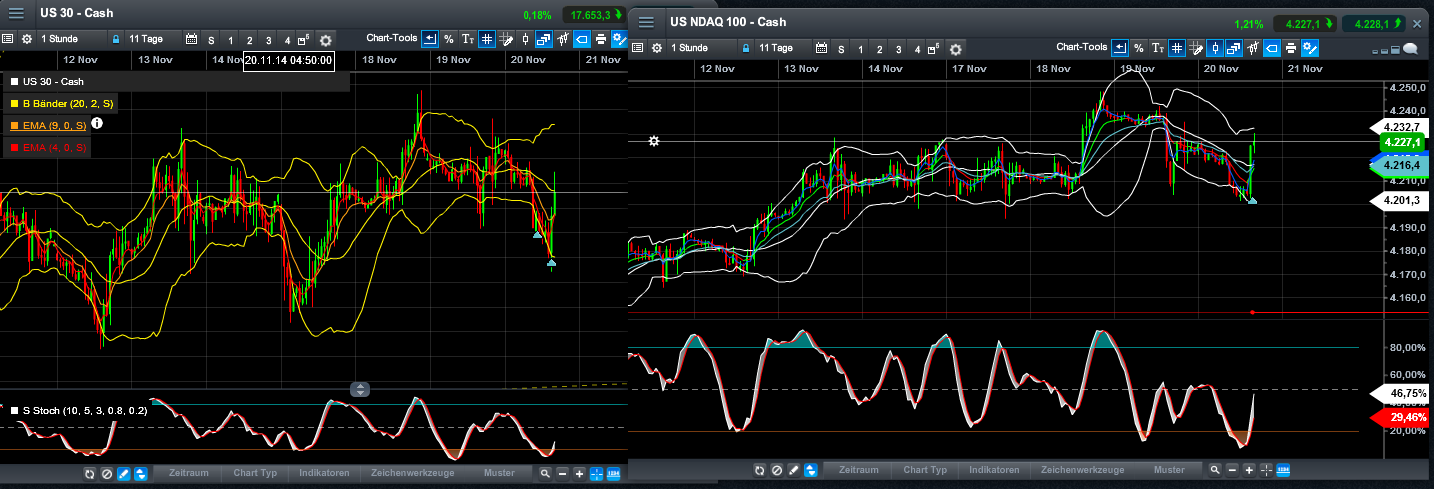The width and height of the screenshot is (1434, 489).
Task: Open '11 Tage' range dropdown in US 30
Action: [x=151, y=39]
